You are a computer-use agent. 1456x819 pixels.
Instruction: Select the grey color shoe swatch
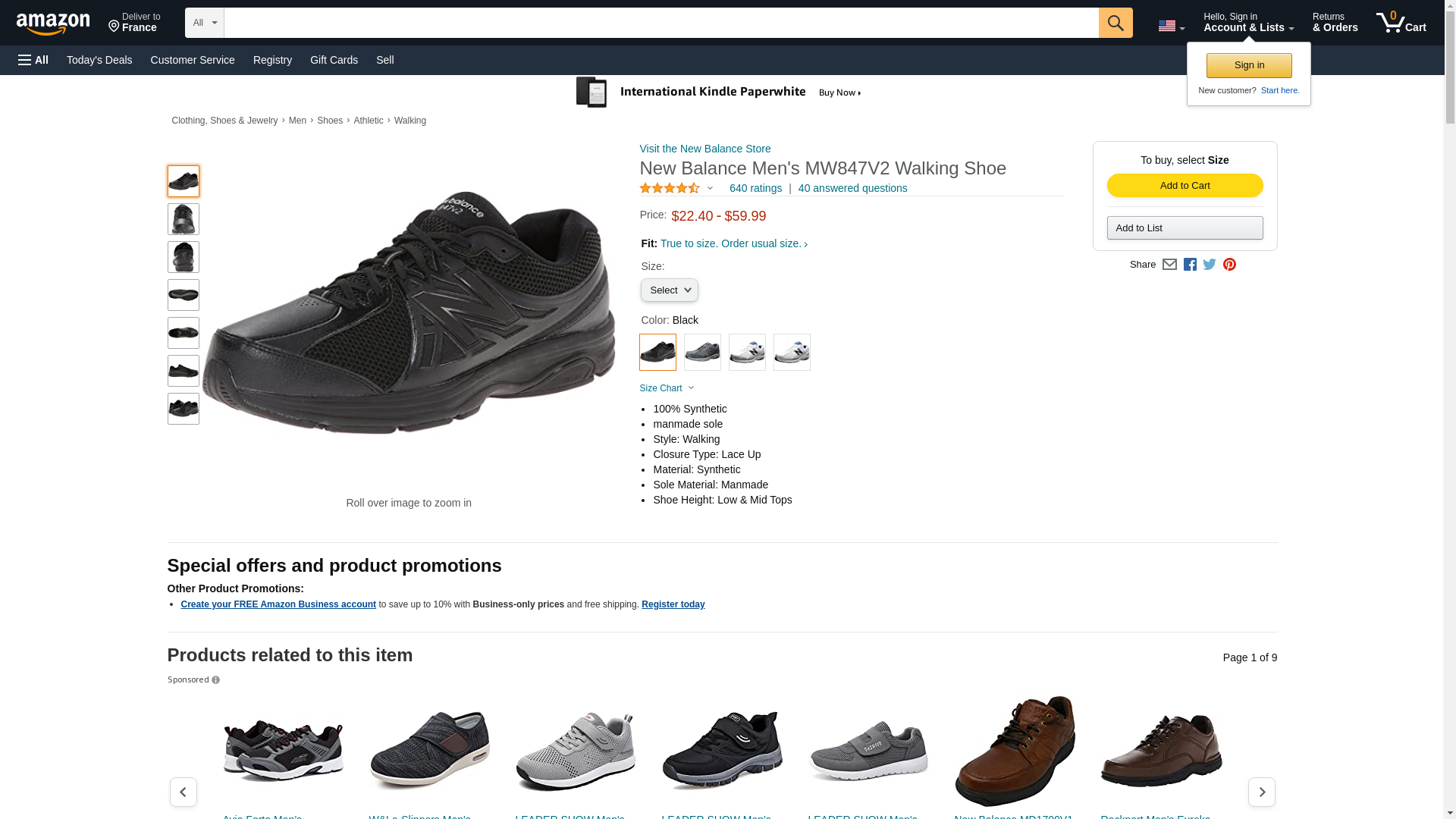(x=702, y=353)
